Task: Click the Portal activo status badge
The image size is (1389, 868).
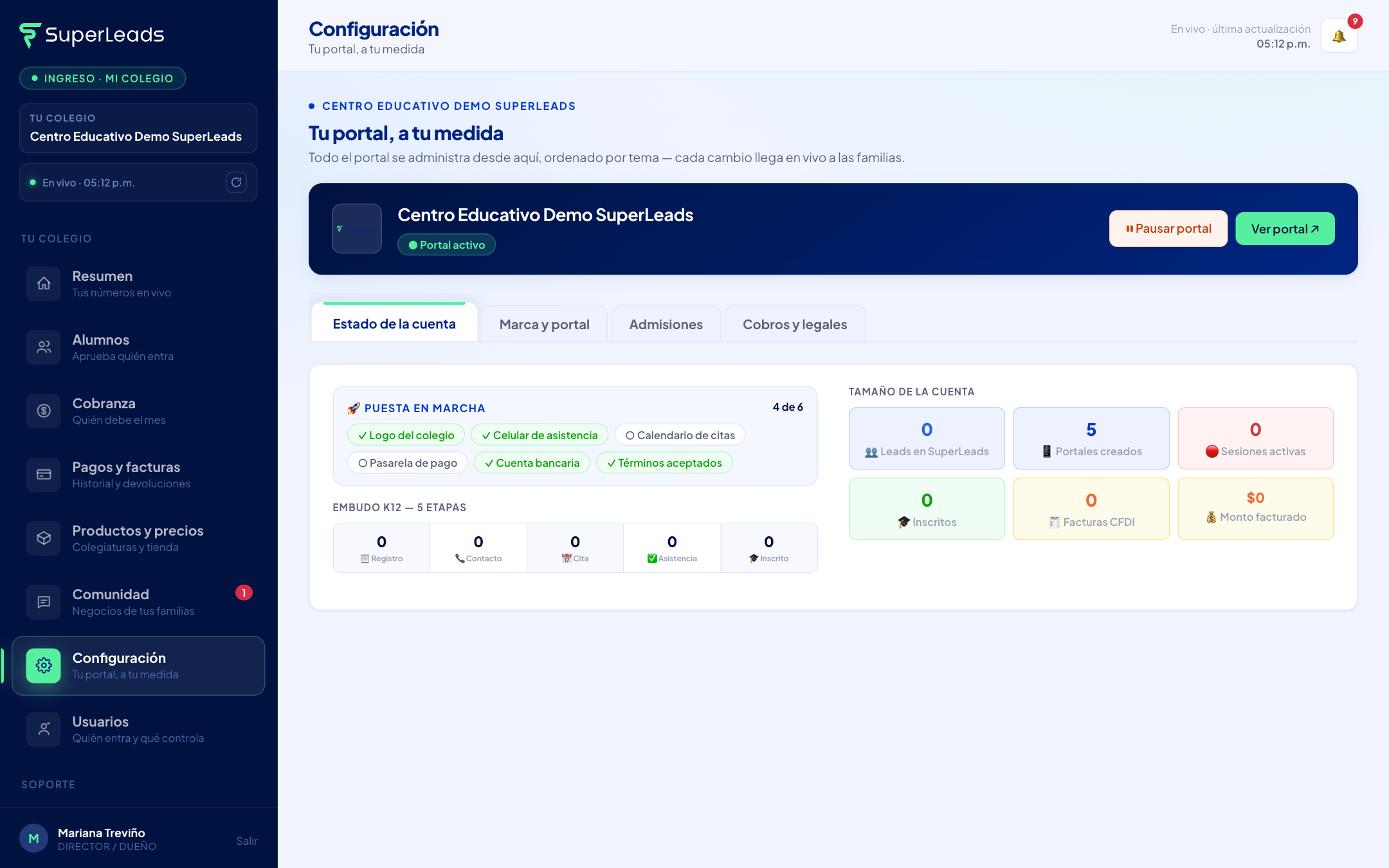Action: 446,245
